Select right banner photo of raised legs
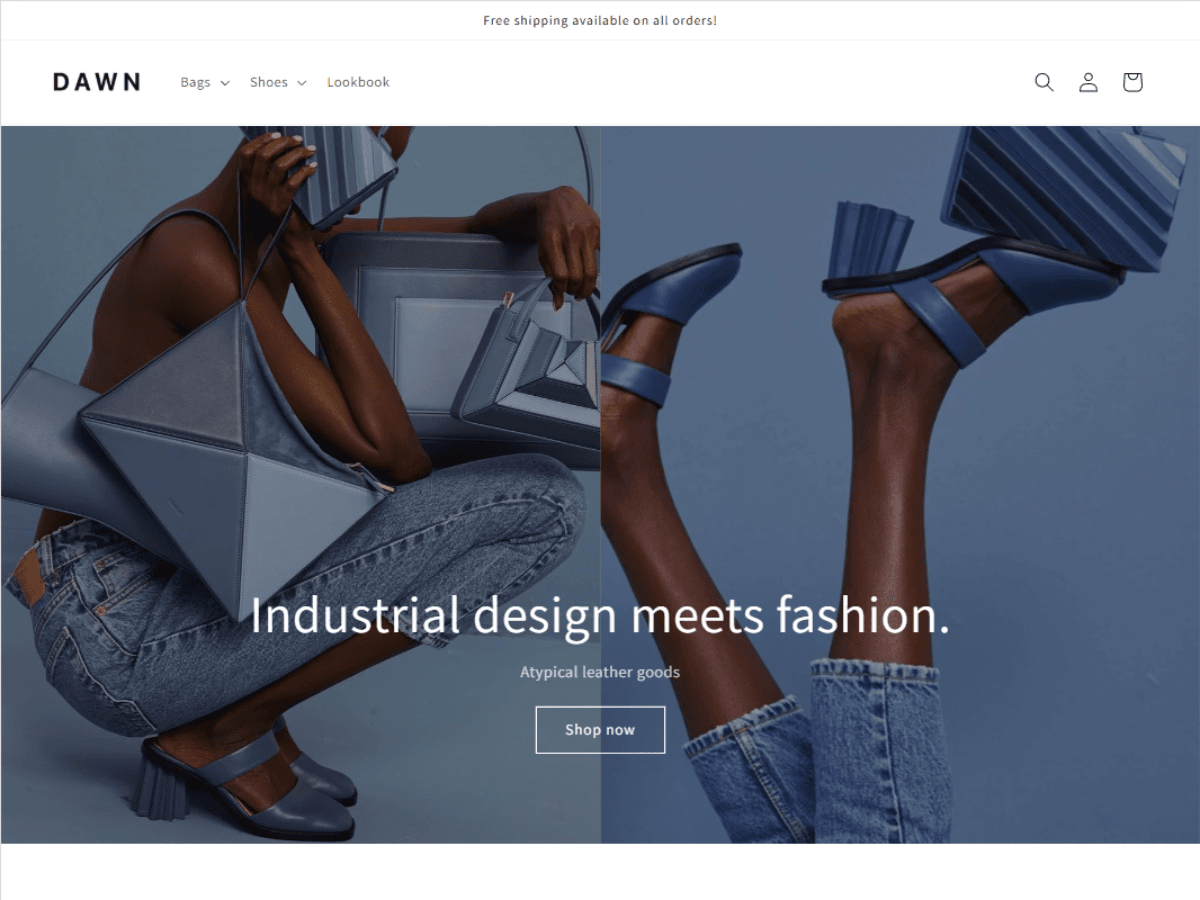This screenshot has width=1200, height=900. (x=900, y=485)
